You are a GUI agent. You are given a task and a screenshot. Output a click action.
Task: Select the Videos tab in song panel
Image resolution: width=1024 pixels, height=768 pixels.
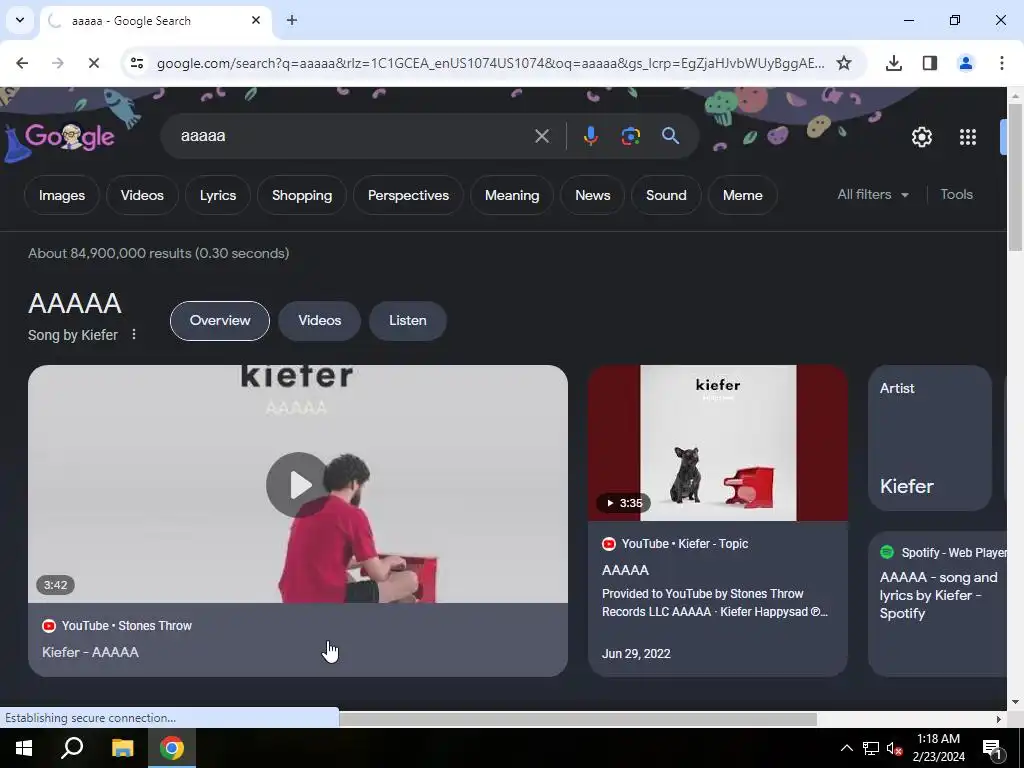[x=319, y=321]
